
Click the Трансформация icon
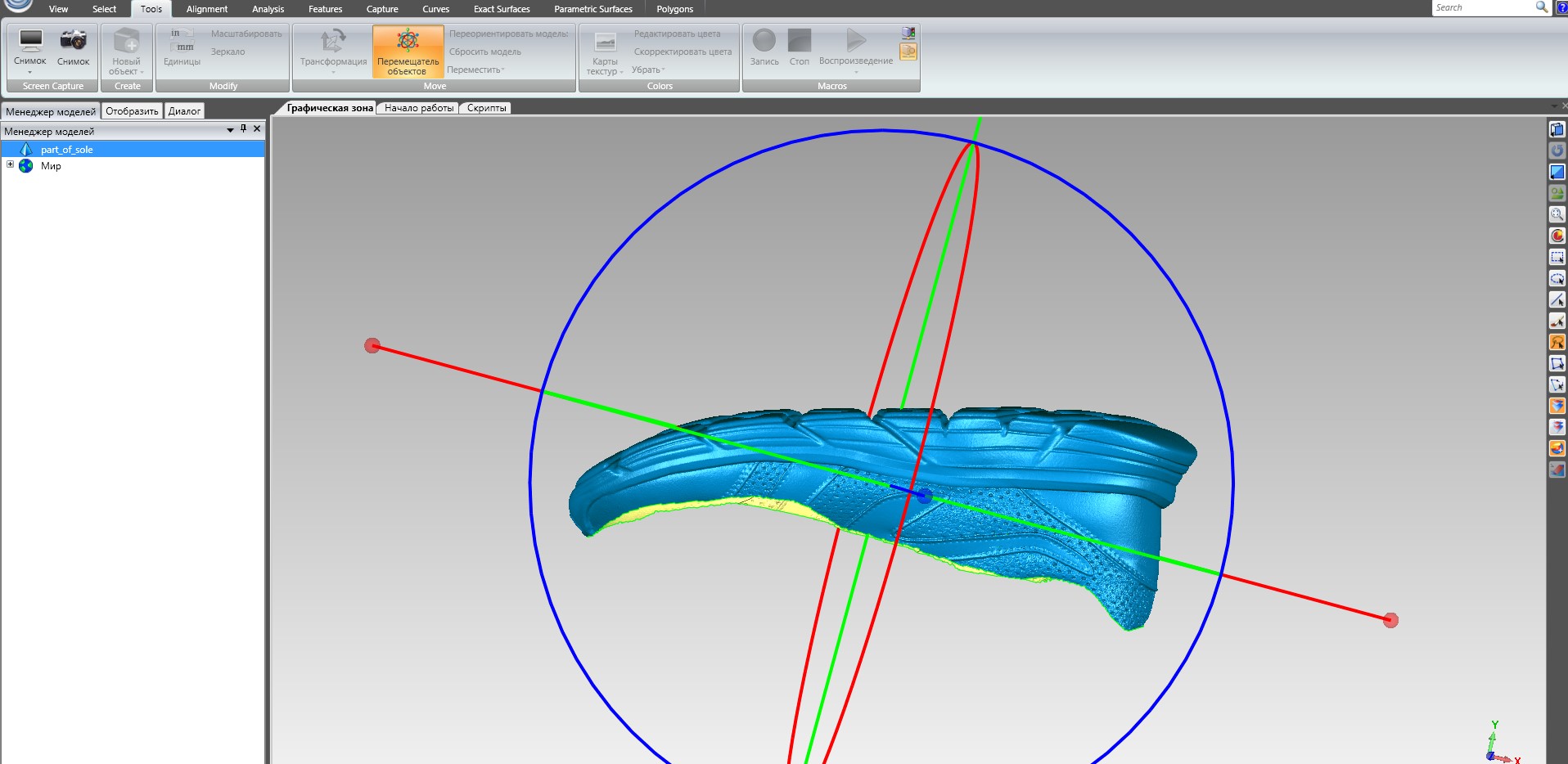333,41
